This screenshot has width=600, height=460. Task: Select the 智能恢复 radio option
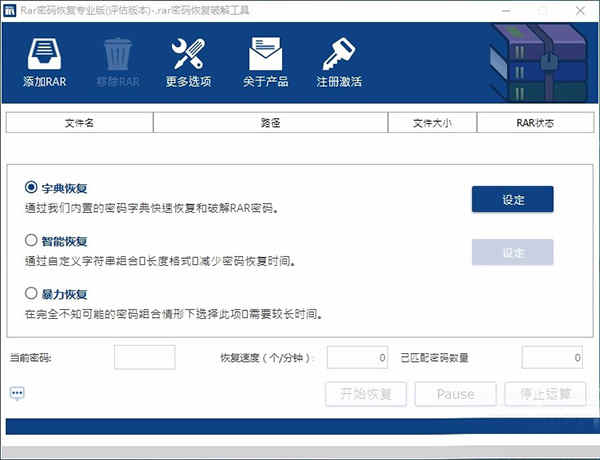(x=31, y=241)
